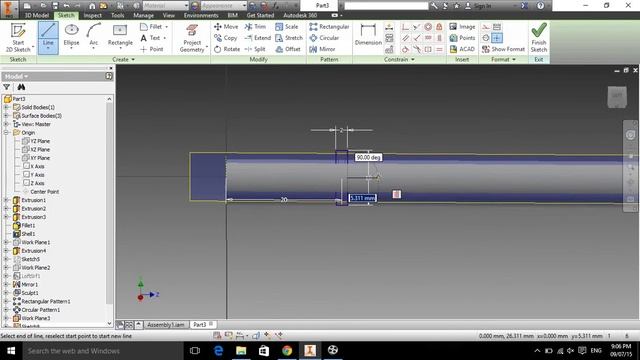The width and height of the screenshot is (640, 360).
Task: Open File Explorer from taskbar
Action: [x=241, y=351]
